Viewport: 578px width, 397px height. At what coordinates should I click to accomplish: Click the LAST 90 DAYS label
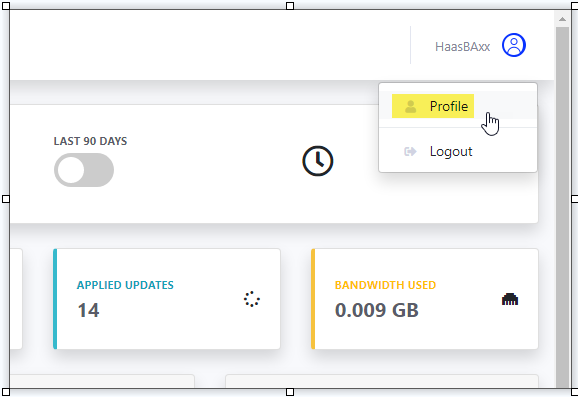click(90, 141)
